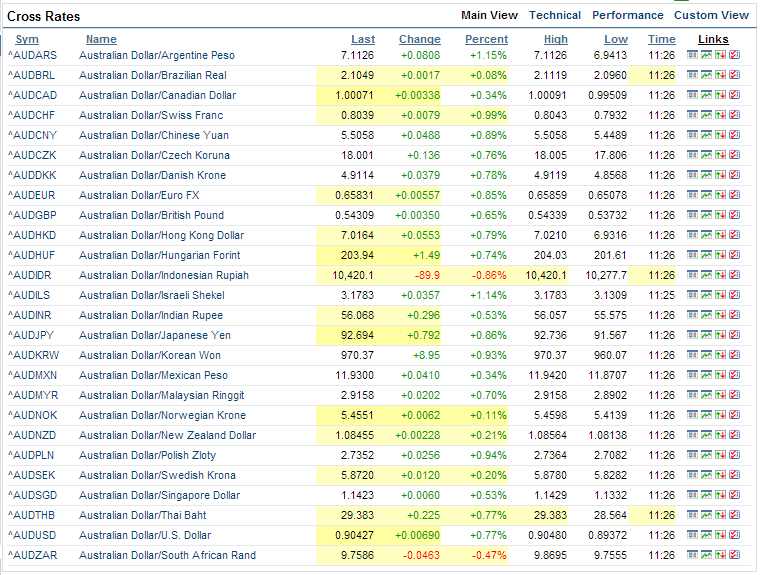Sort the table by Percent column header

pyautogui.click(x=486, y=39)
